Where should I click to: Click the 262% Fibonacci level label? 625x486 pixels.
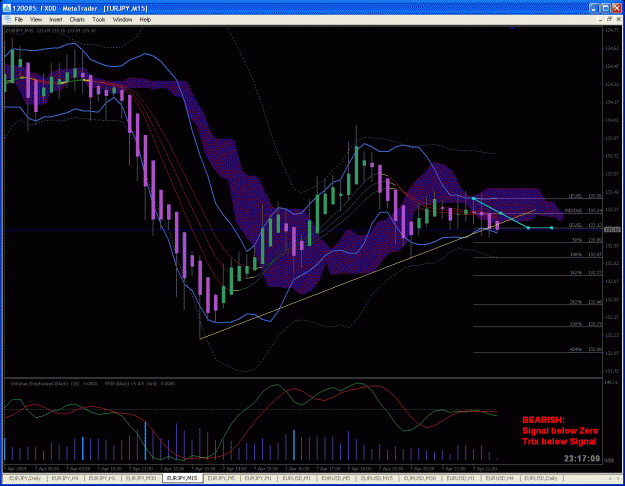coord(576,302)
